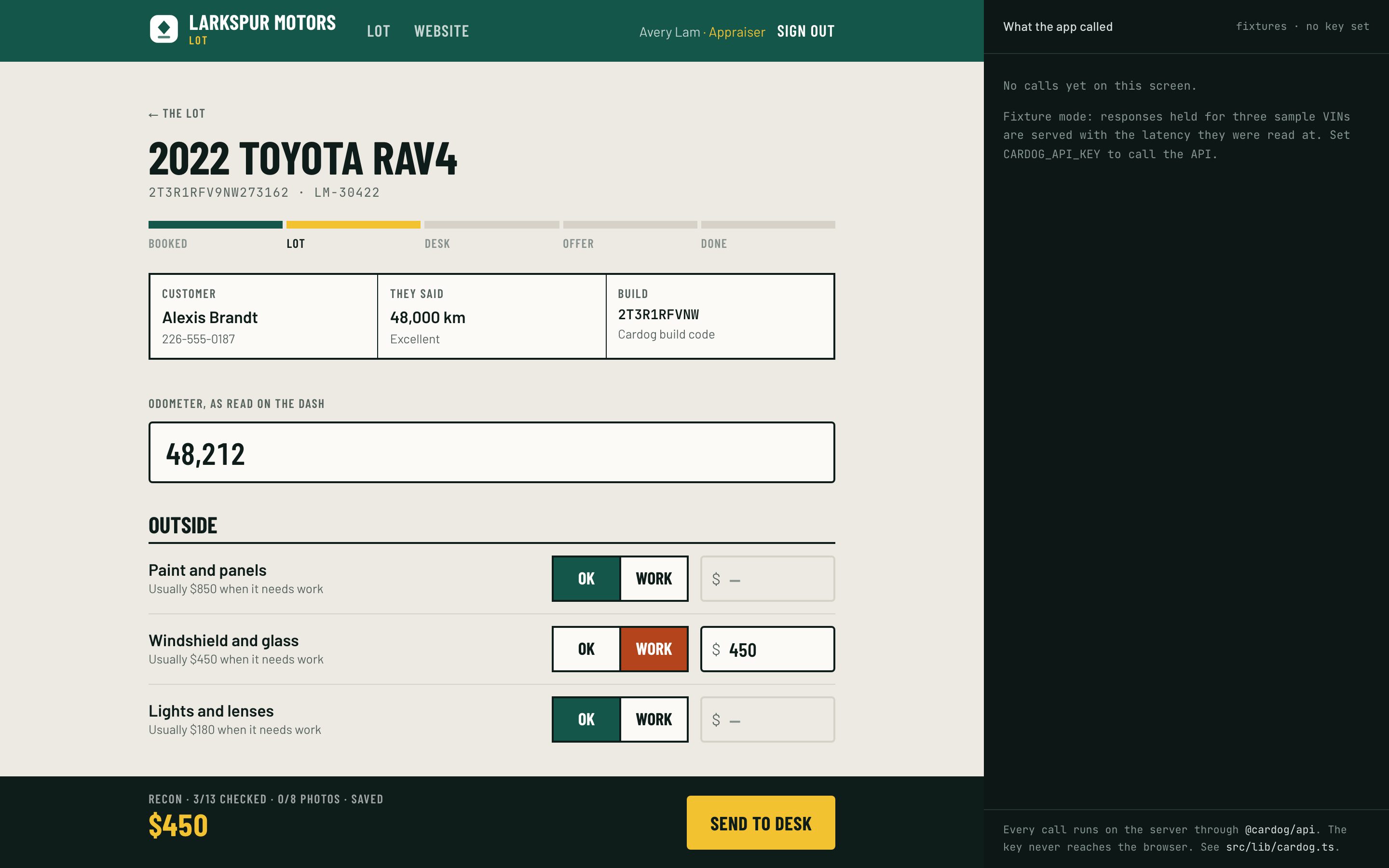Click the 'fixtures · no key set' status
Image resolution: width=1389 pixels, height=868 pixels.
coord(1302,27)
